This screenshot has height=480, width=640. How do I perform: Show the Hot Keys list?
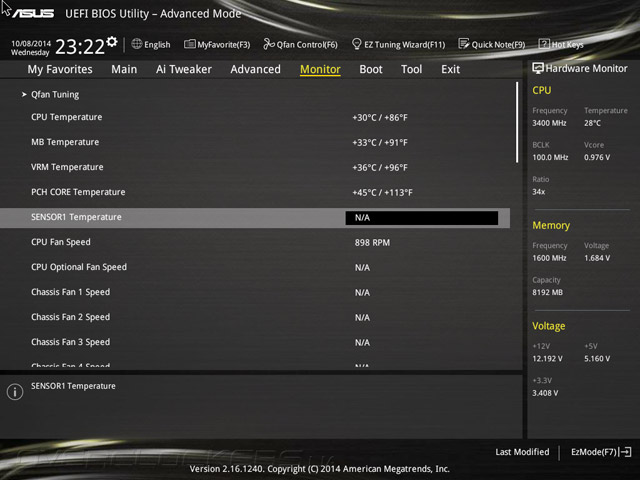567,44
